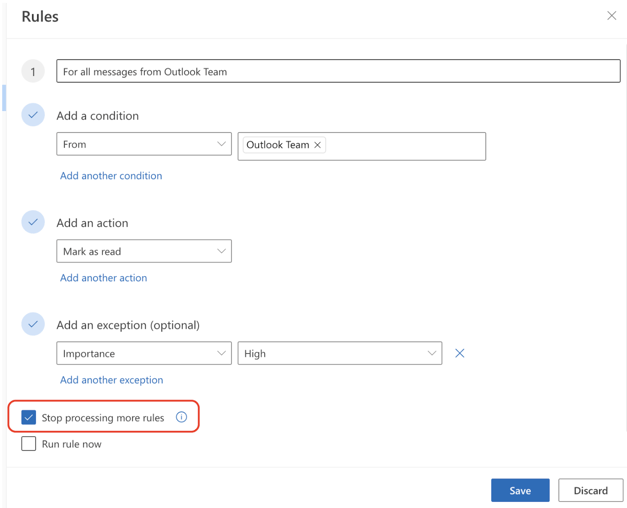Screen dimensions: 627x508
Task: Enable the Run rule now checkbox
Action: [29, 444]
